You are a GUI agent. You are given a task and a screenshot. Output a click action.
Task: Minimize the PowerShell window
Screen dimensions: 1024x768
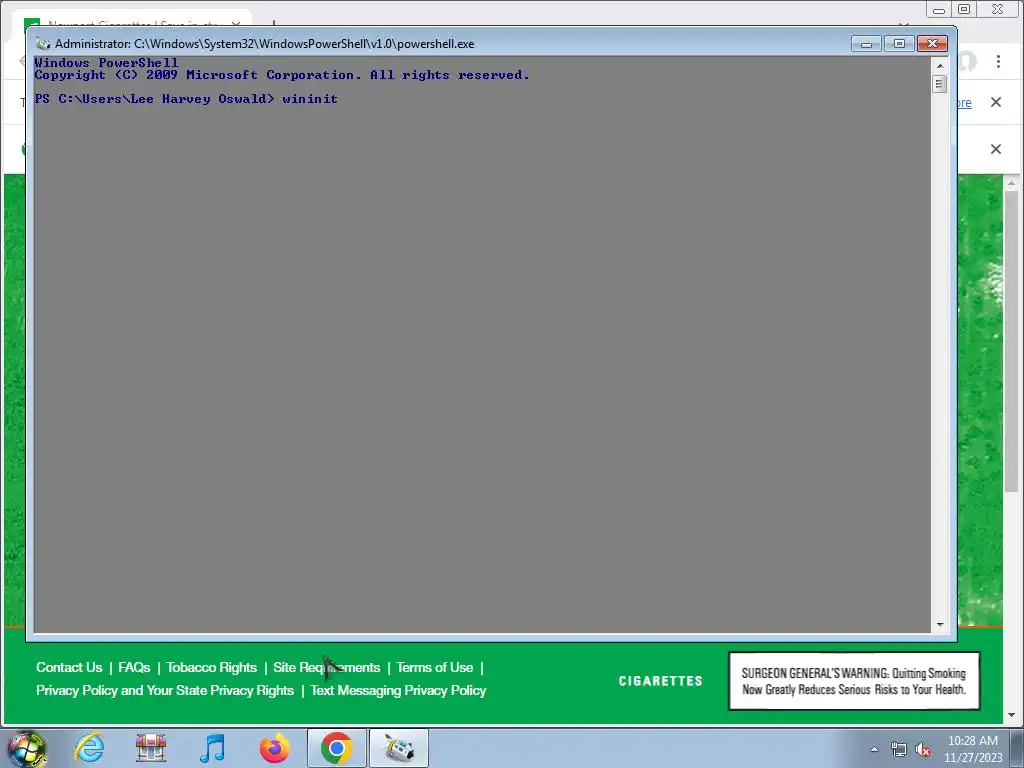pyautogui.click(x=867, y=44)
